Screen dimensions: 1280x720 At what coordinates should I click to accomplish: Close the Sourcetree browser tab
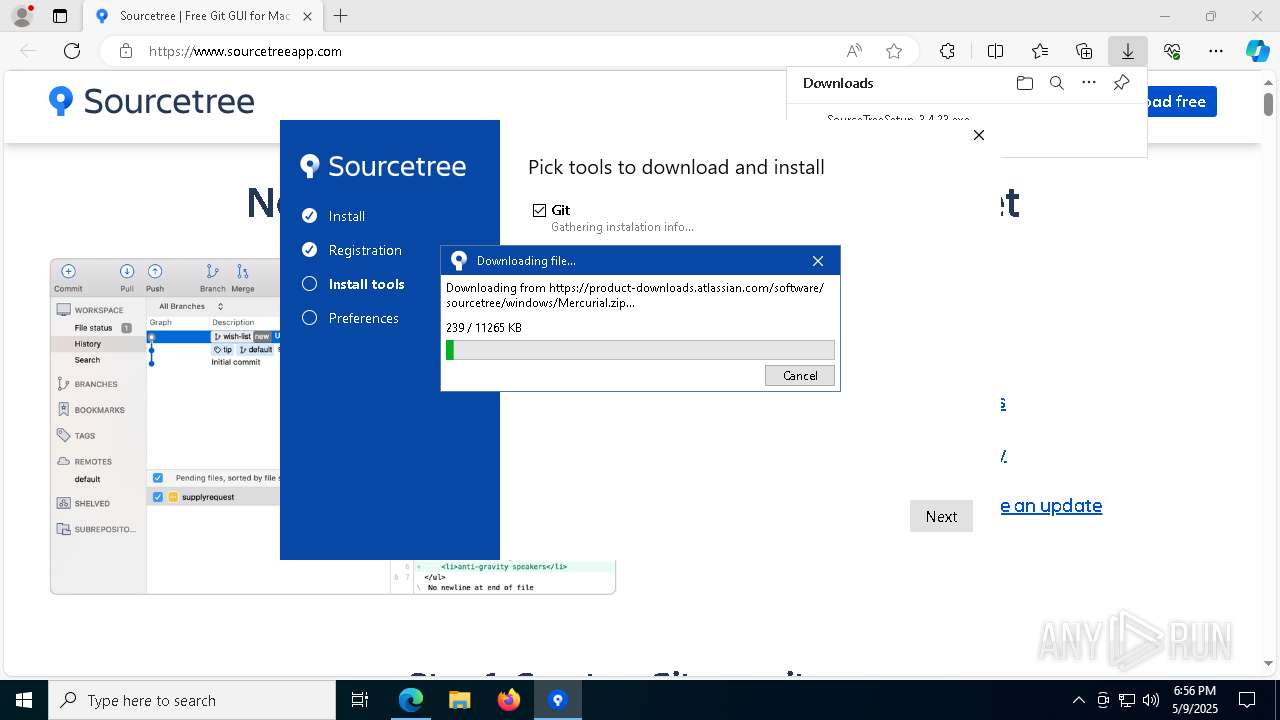[x=307, y=16]
